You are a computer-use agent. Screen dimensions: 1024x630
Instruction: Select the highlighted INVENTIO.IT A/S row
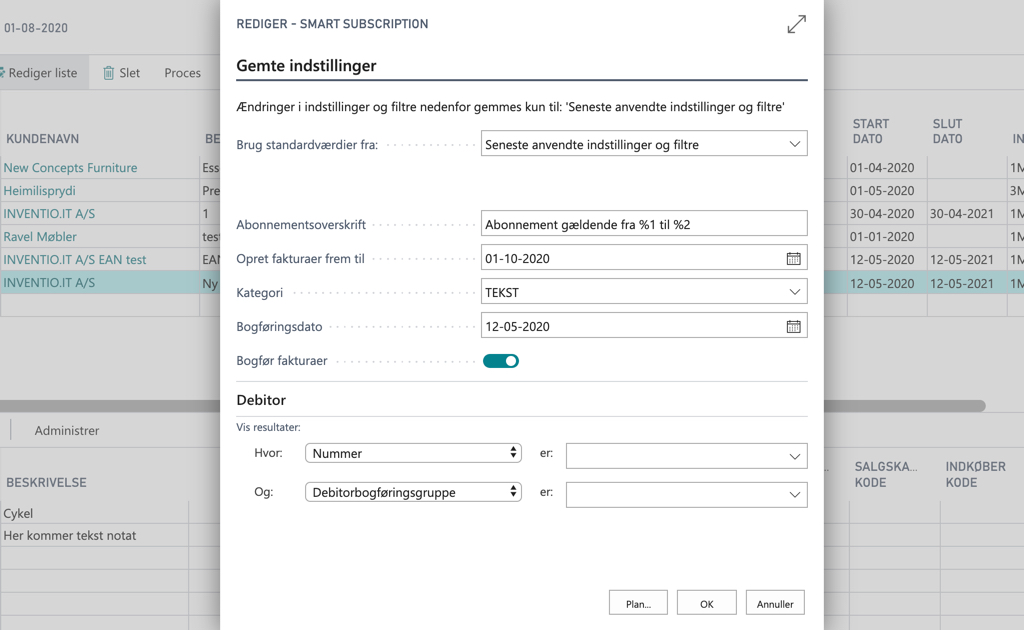tap(49, 283)
